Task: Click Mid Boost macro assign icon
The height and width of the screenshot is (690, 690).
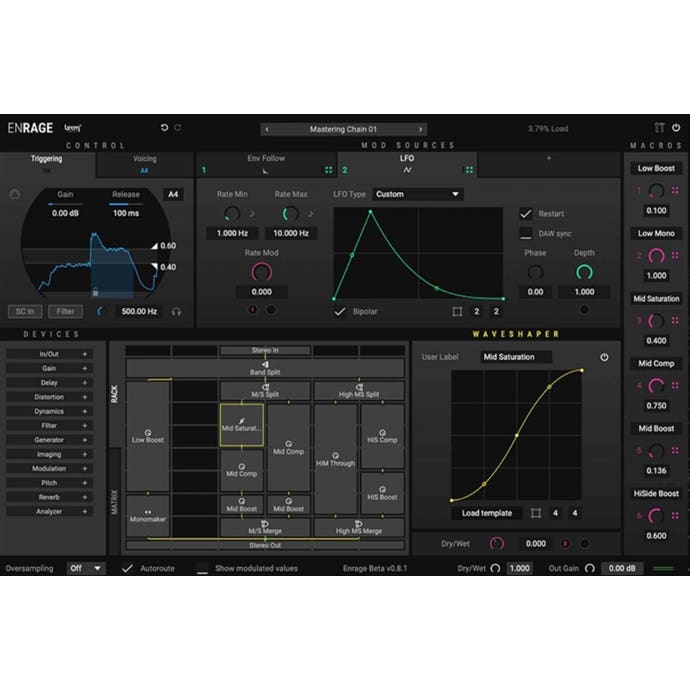Action: pos(675,451)
